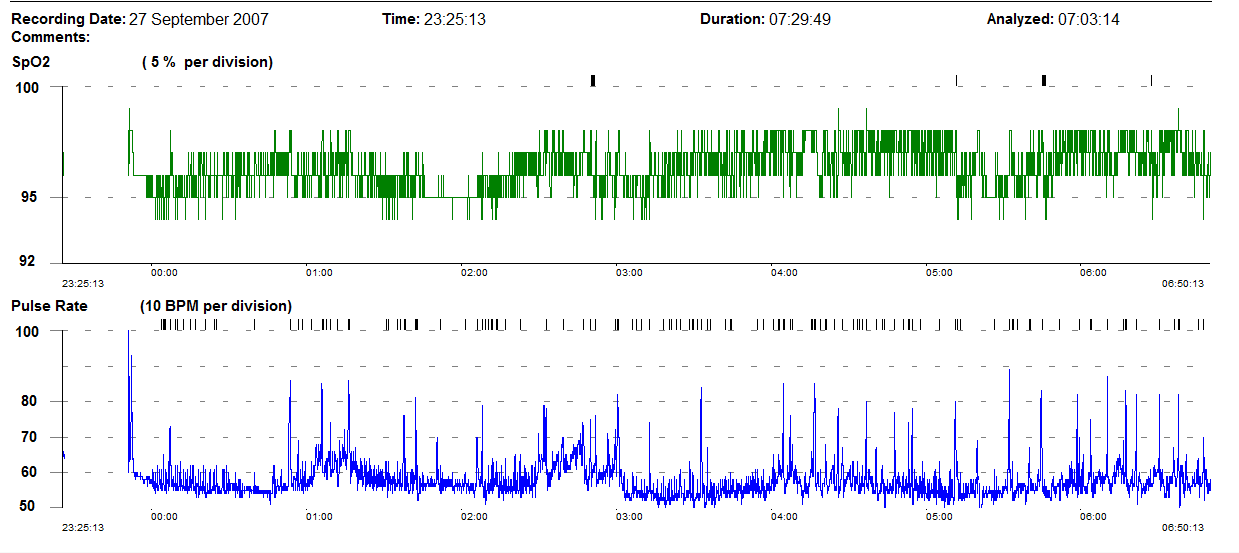This screenshot has height=553, width=1239.
Task: Click "01:00" under the SpO2 chart
Action: [319, 273]
